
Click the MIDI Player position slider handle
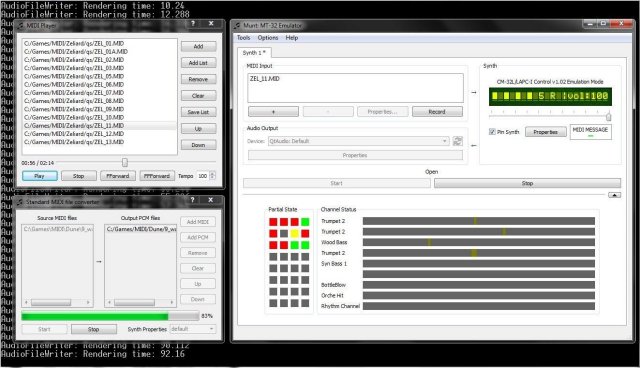click(124, 162)
